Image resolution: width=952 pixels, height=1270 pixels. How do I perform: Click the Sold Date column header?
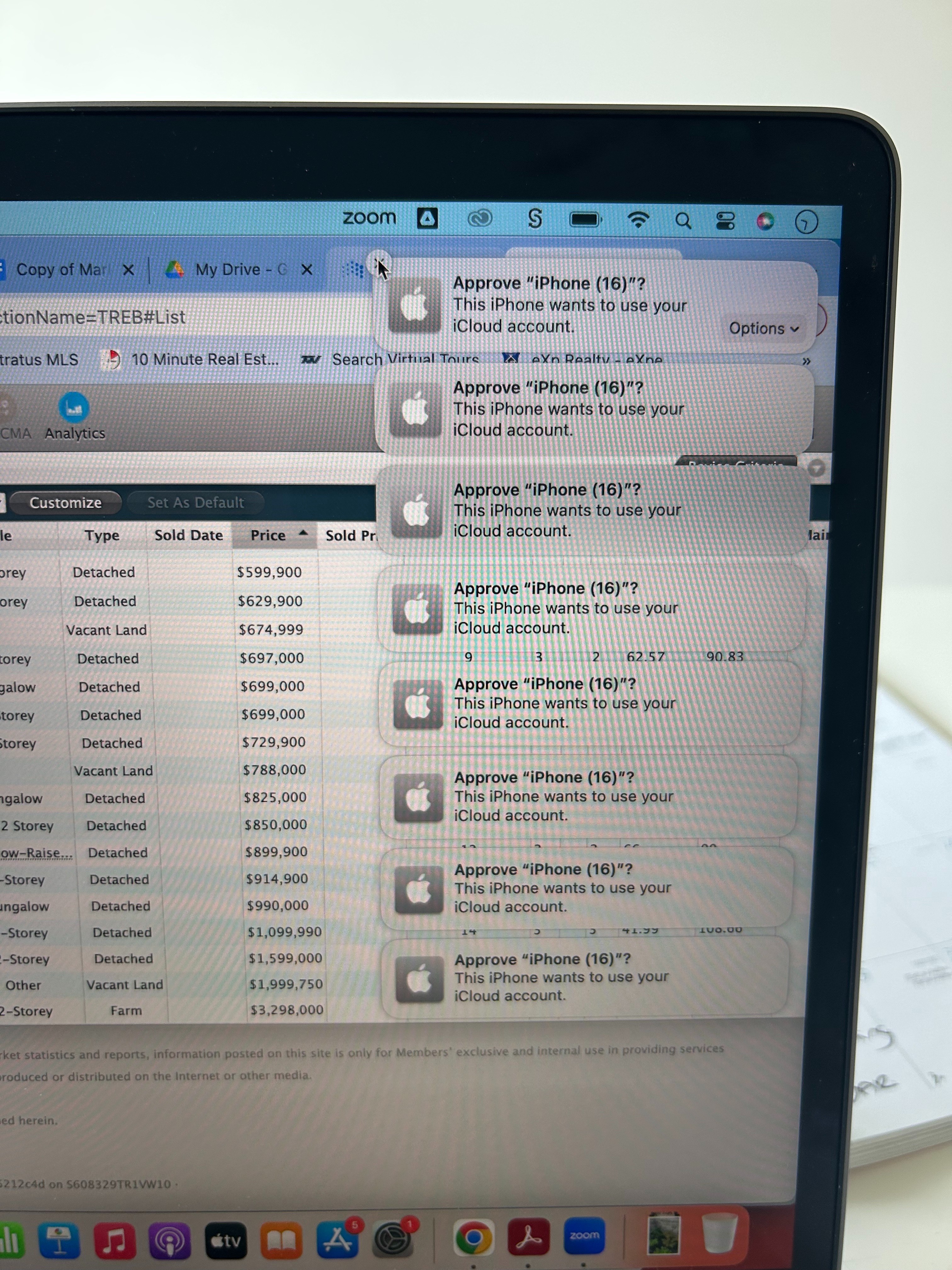coord(188,535)
